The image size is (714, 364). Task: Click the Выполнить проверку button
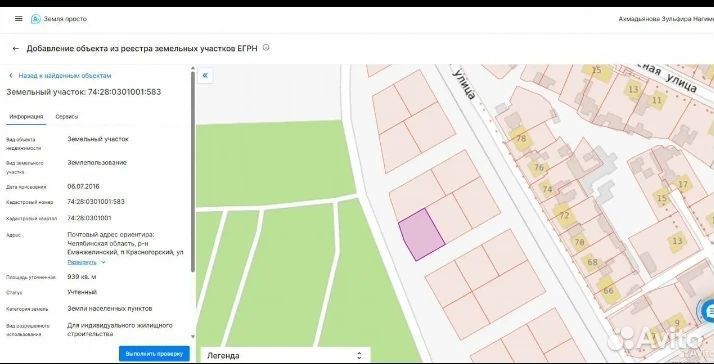click(154, 354)
